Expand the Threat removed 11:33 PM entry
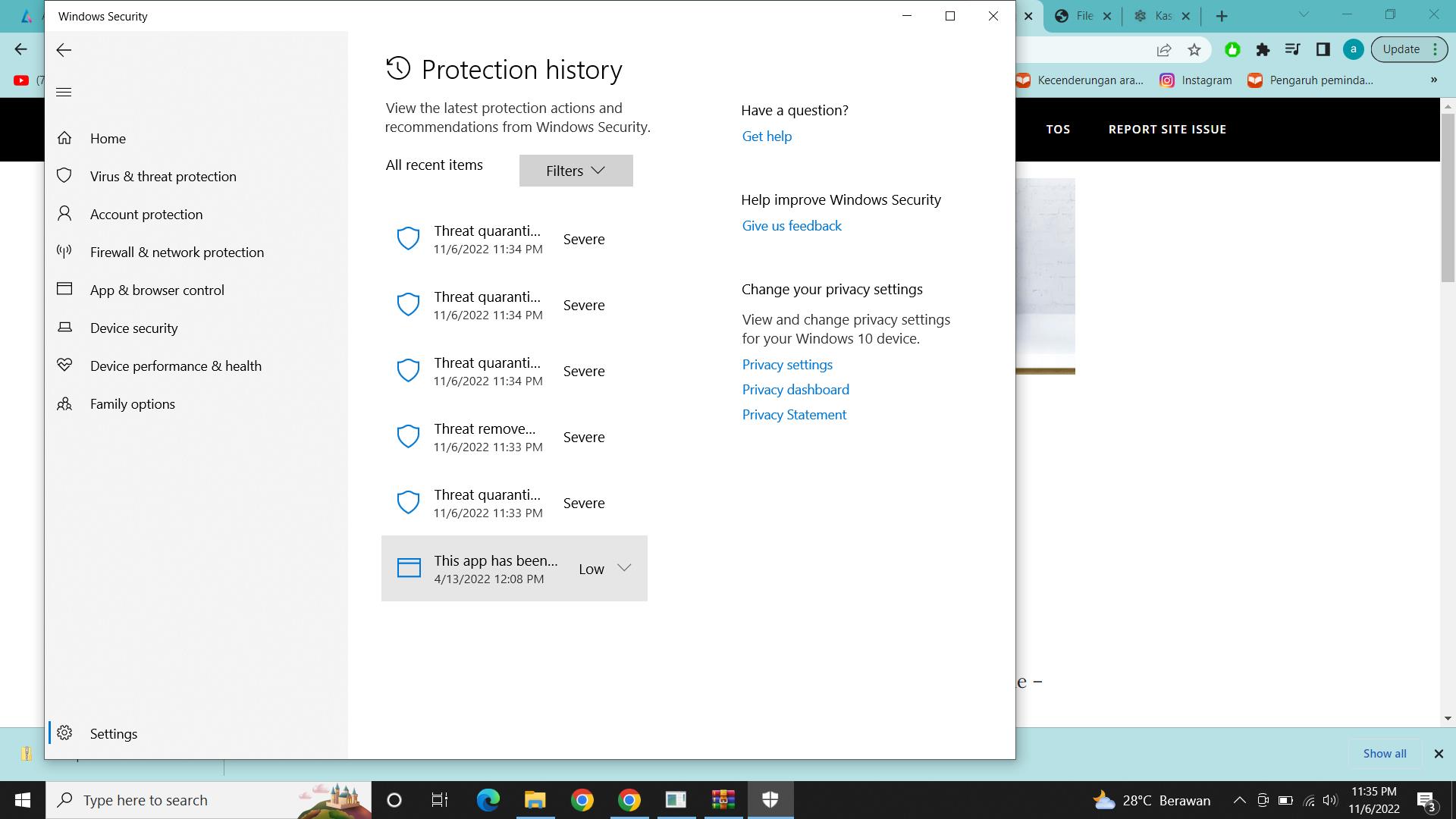Screen dimensions: 1456x819 [513, 437]
